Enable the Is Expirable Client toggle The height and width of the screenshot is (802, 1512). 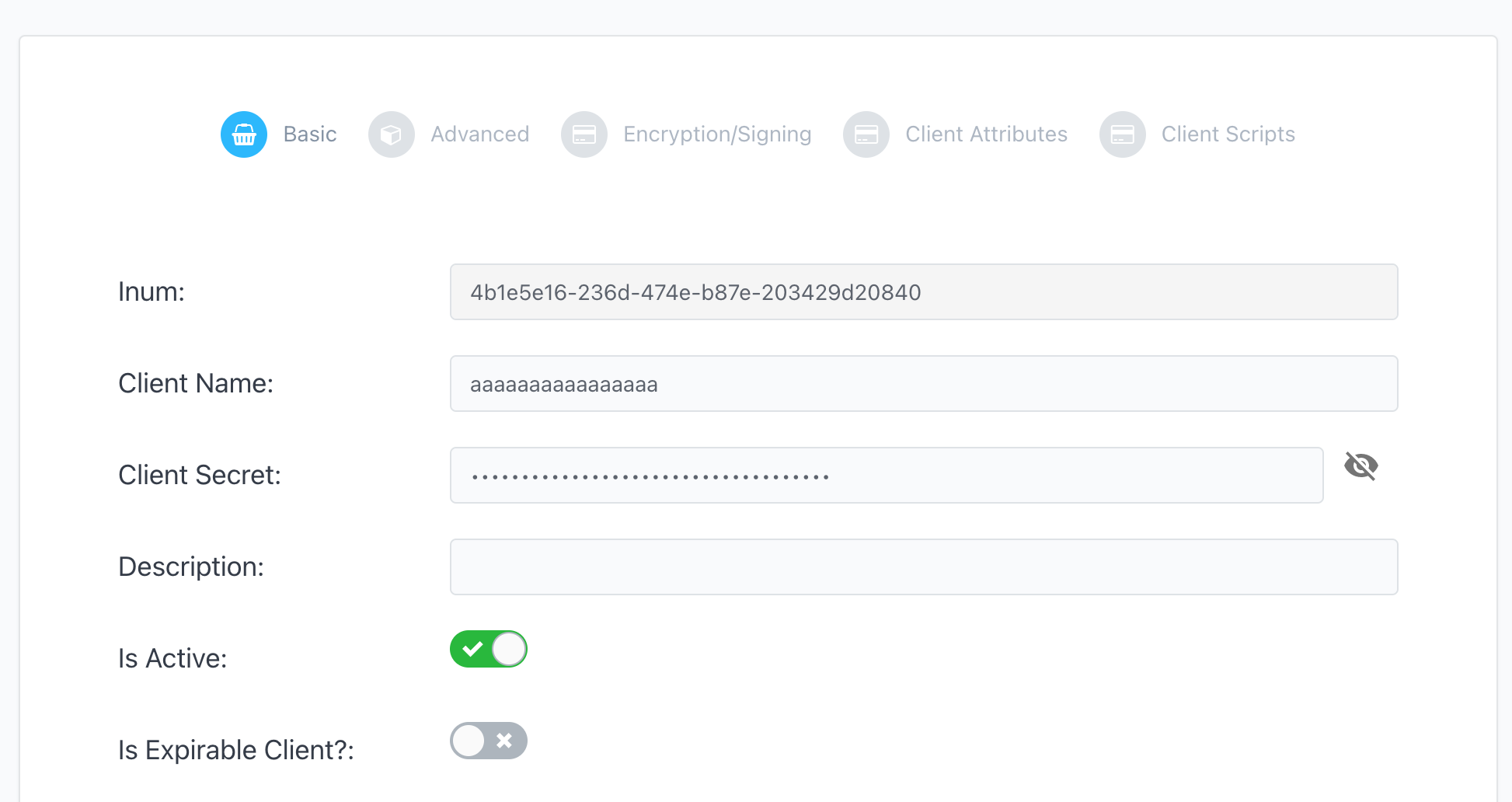(488, 741)
